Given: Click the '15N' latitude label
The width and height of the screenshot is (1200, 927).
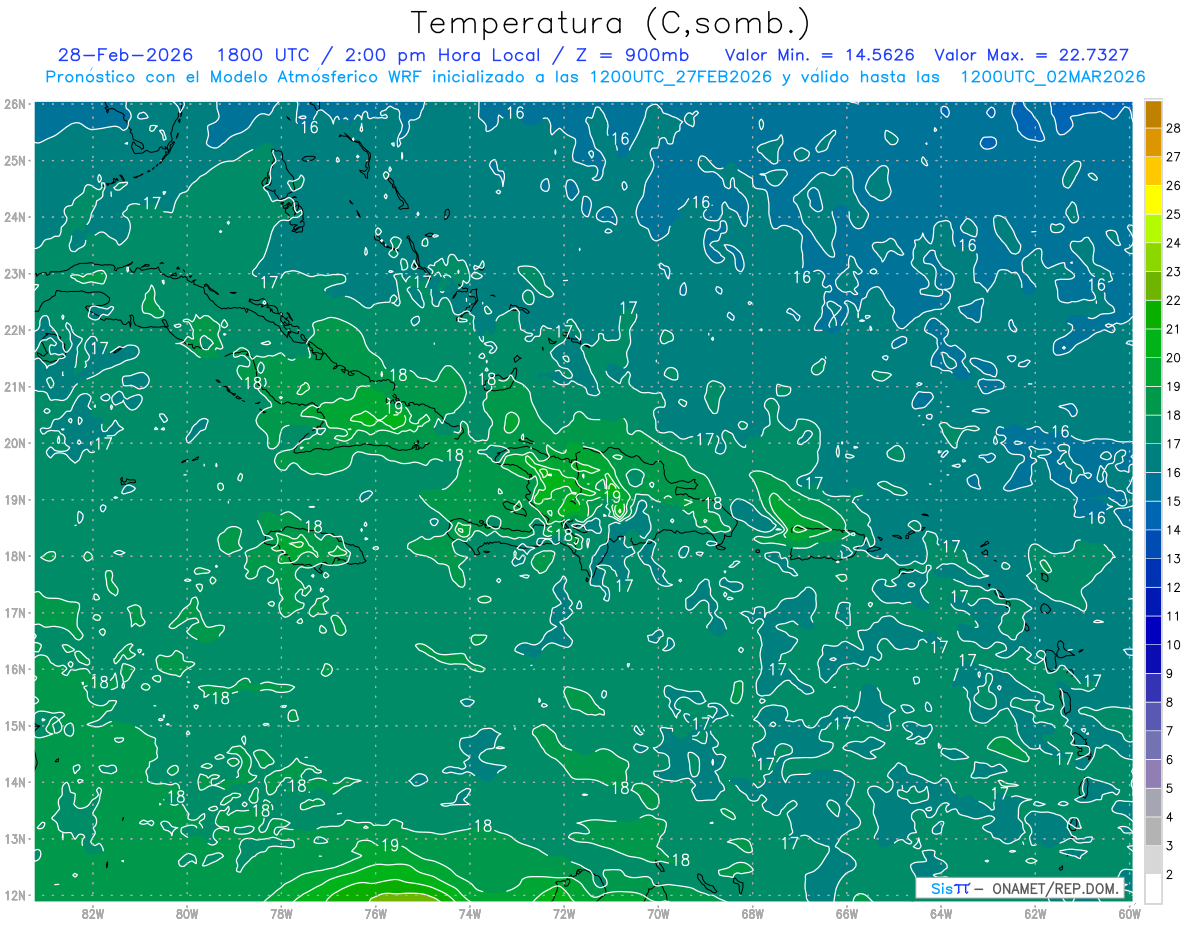Looking at the screenshot, I should [14, 725].
